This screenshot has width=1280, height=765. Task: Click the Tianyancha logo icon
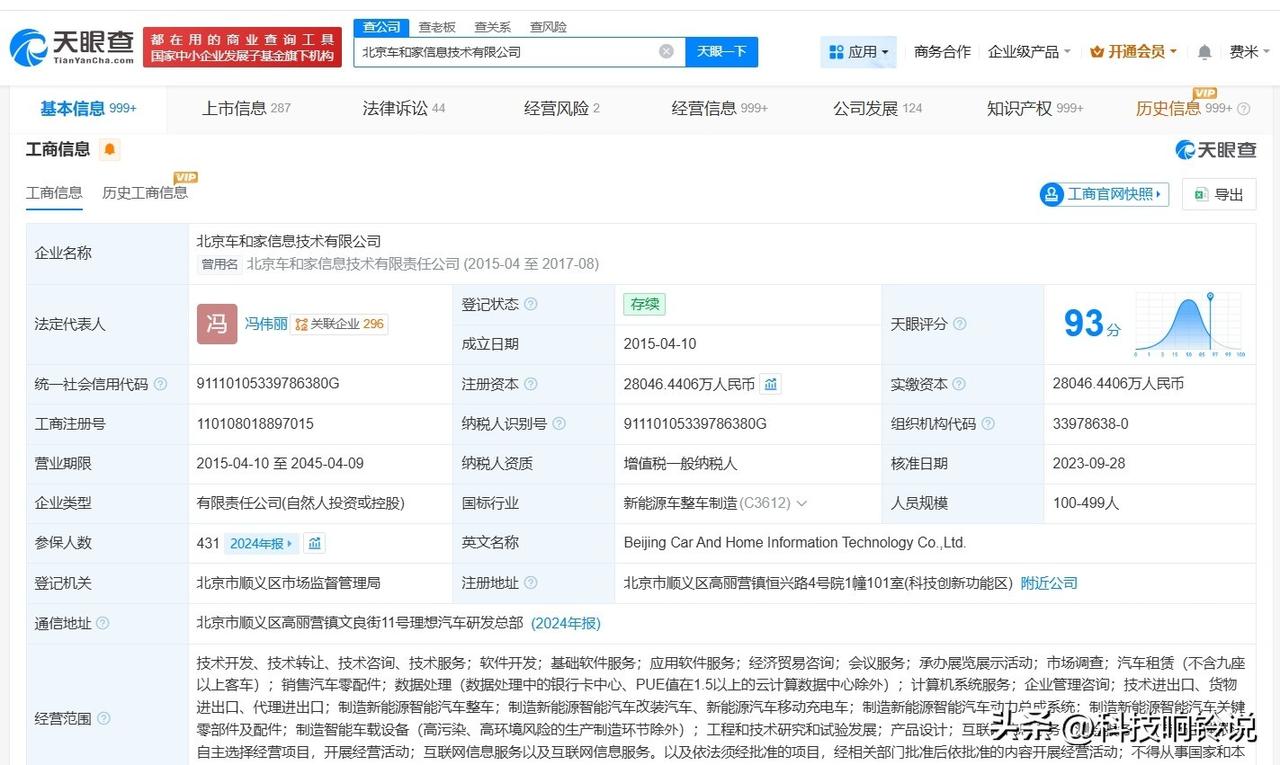click(x=30, y=44)
